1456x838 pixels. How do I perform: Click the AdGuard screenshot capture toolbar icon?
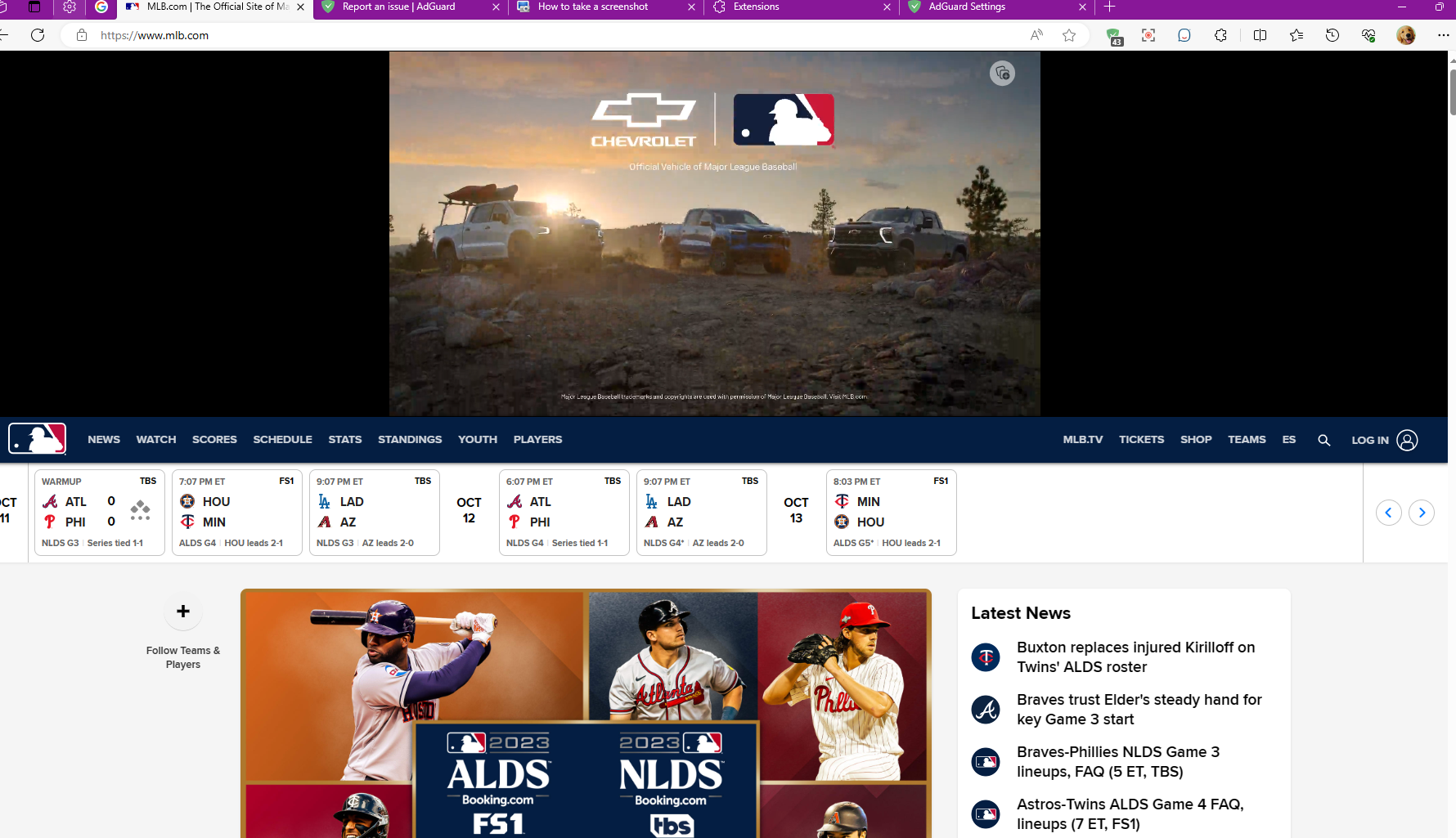(x=1148, y=35)
